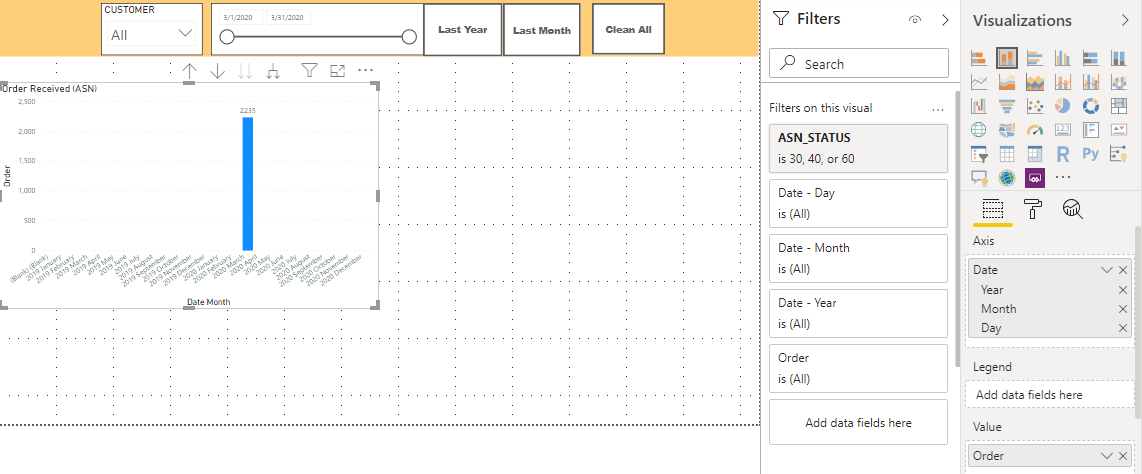Select the R script visual
Screen dimensions: 1142x474
click(1063, 154)
